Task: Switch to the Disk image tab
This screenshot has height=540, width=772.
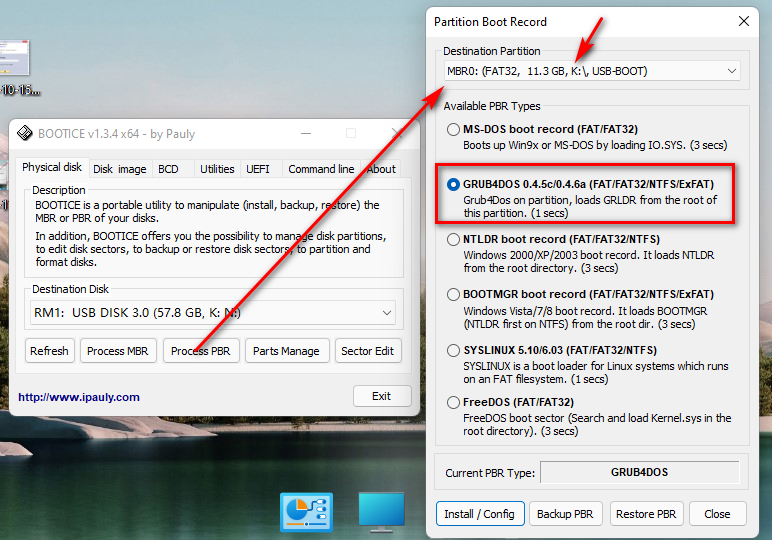Action: pos(120,169)
